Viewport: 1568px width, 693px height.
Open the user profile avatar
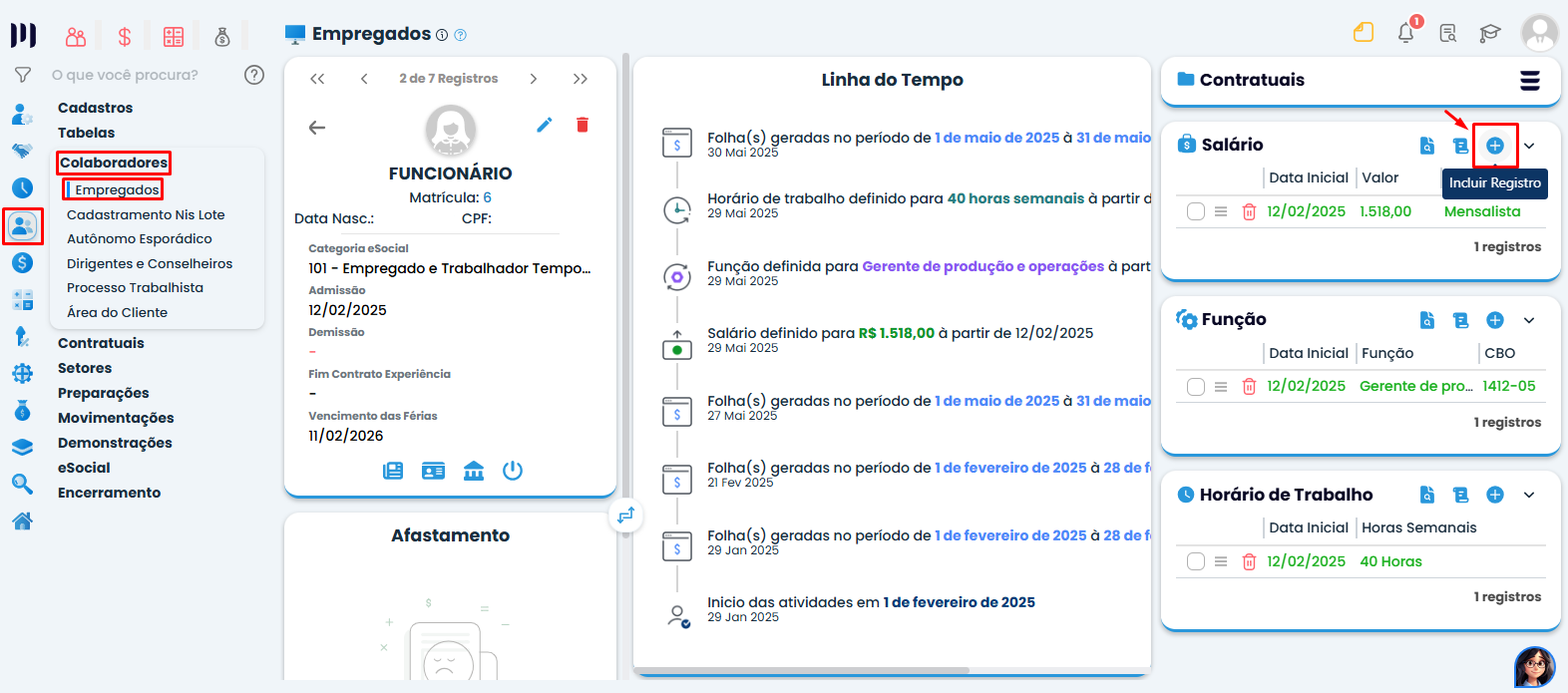point(1539,33)
